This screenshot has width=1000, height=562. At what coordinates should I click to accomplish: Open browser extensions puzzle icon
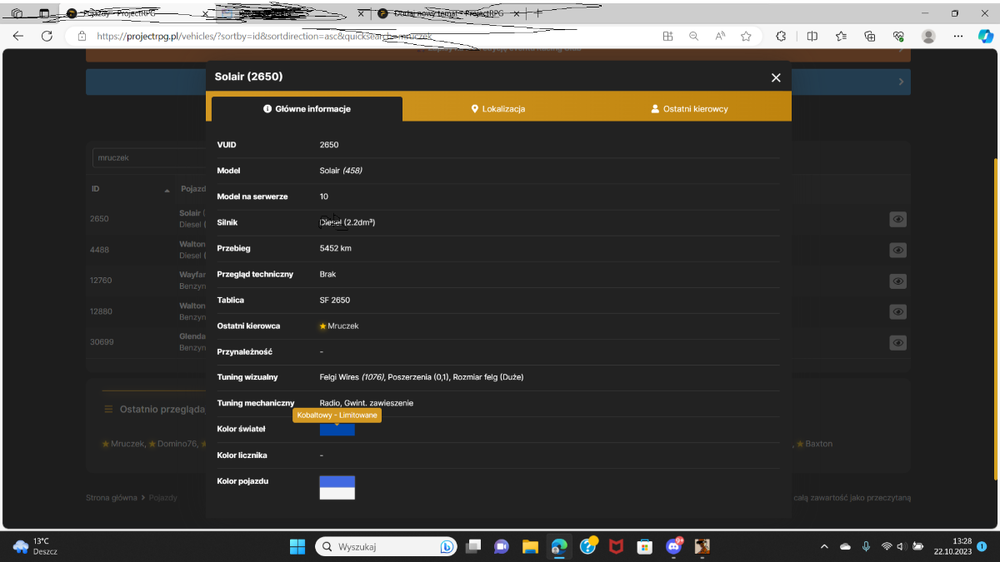781,36
